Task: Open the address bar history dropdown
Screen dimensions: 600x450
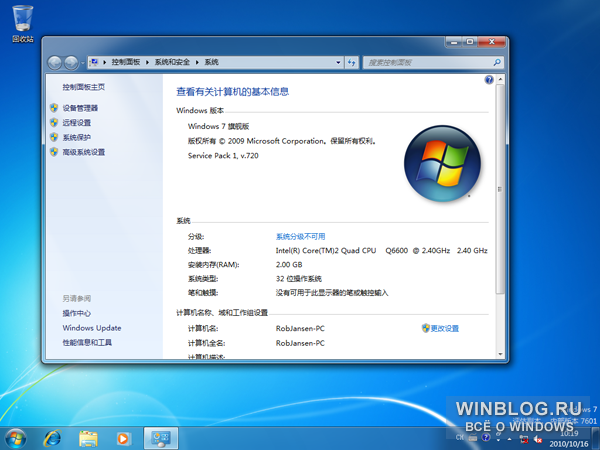Action: click(x=338, y=62)
